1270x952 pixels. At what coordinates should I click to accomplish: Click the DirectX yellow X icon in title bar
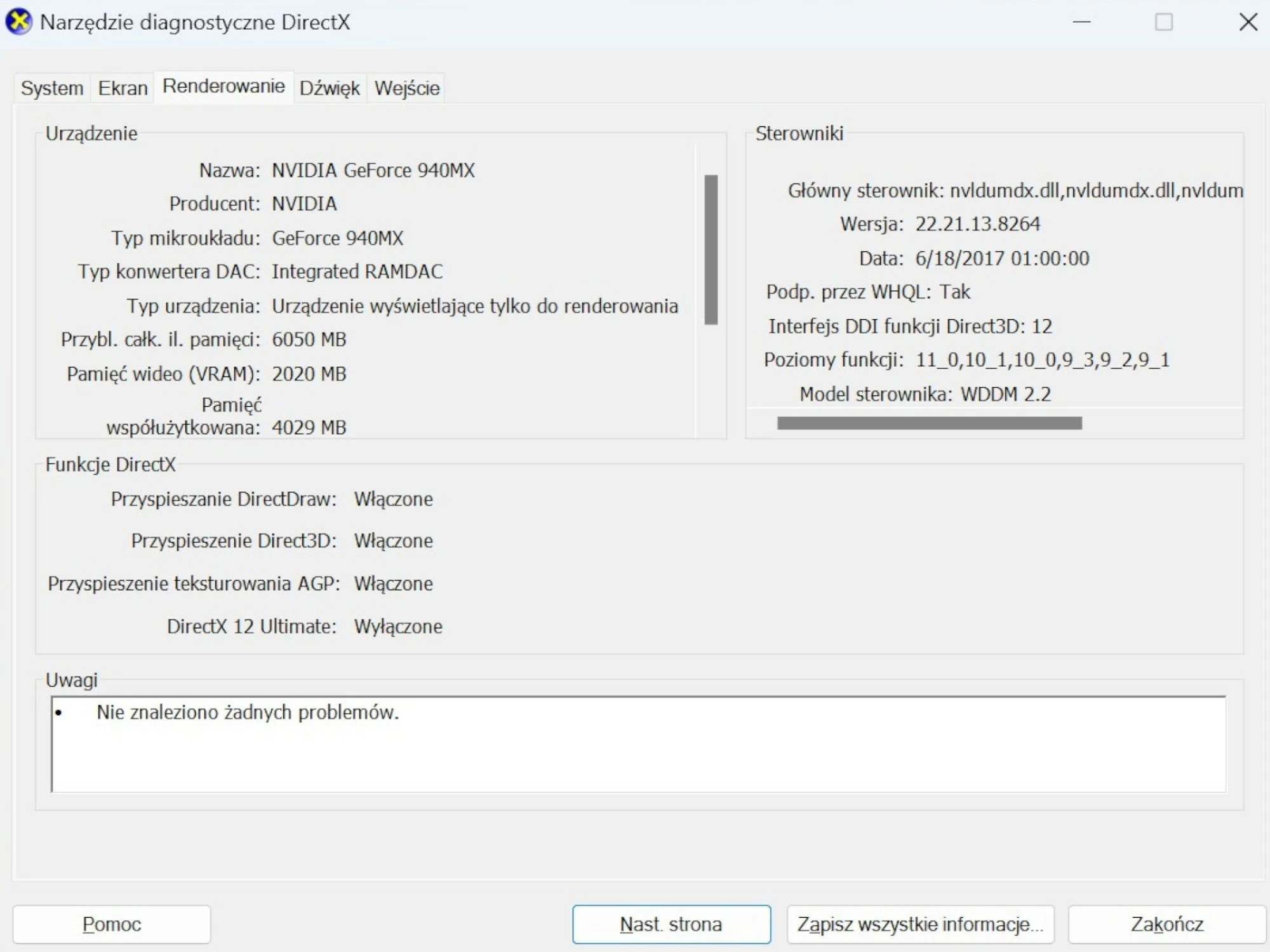point(18,23)
